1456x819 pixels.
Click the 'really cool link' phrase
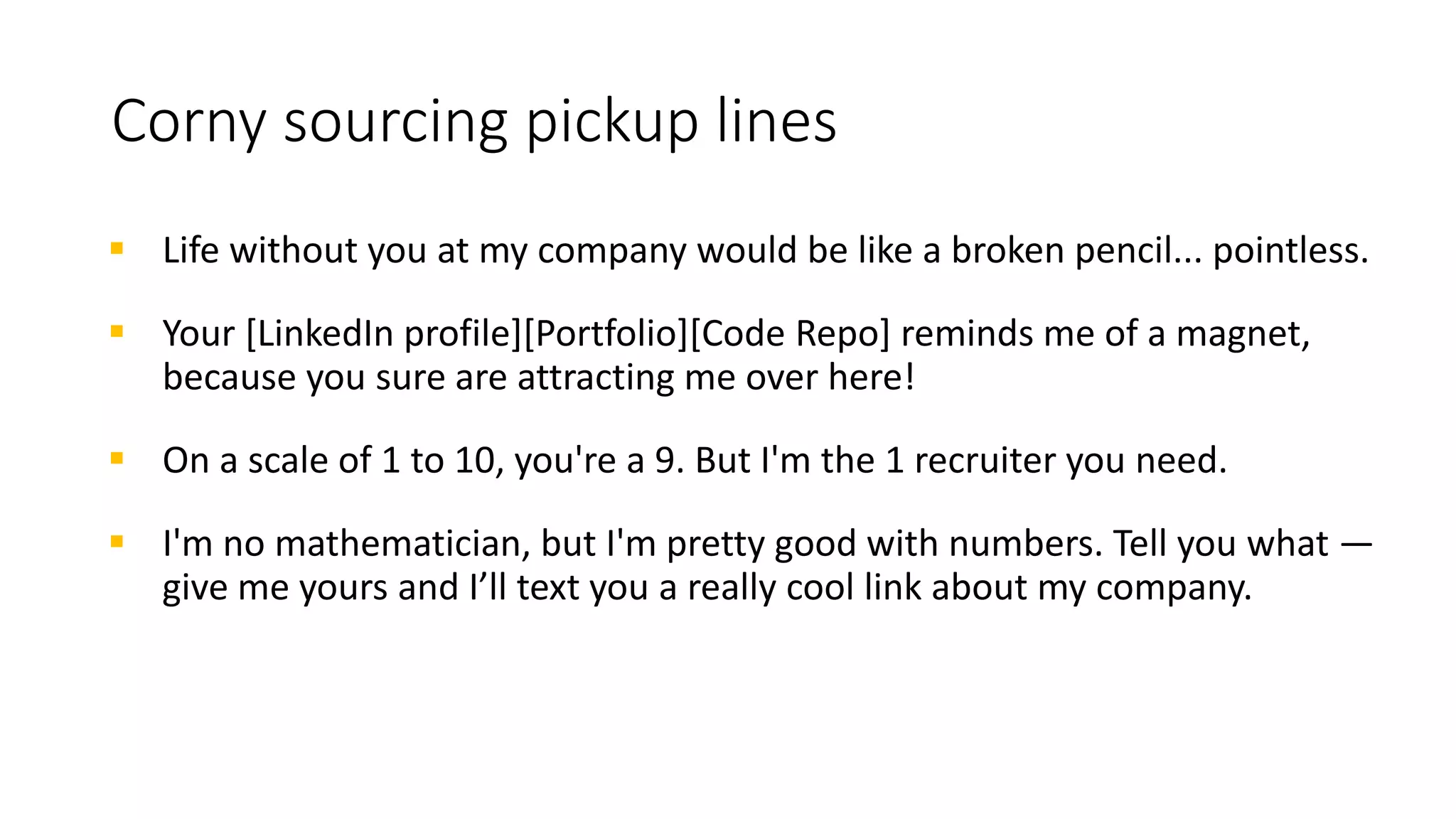click(x=804, y=588)
